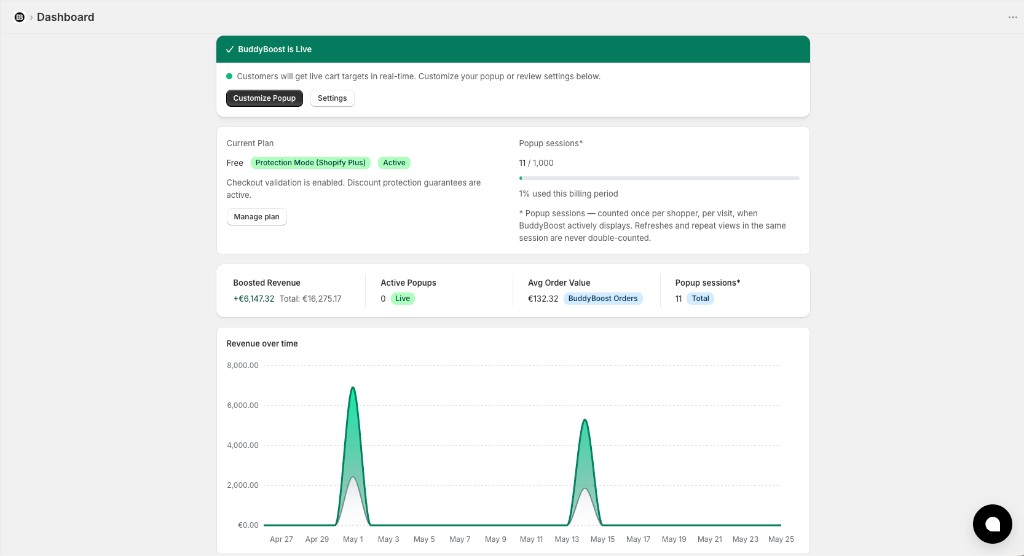The height and width of the screenshot is (556, 1024).
Task: Click the popup sessions usage progress bar
Action: tap(659, 178)
